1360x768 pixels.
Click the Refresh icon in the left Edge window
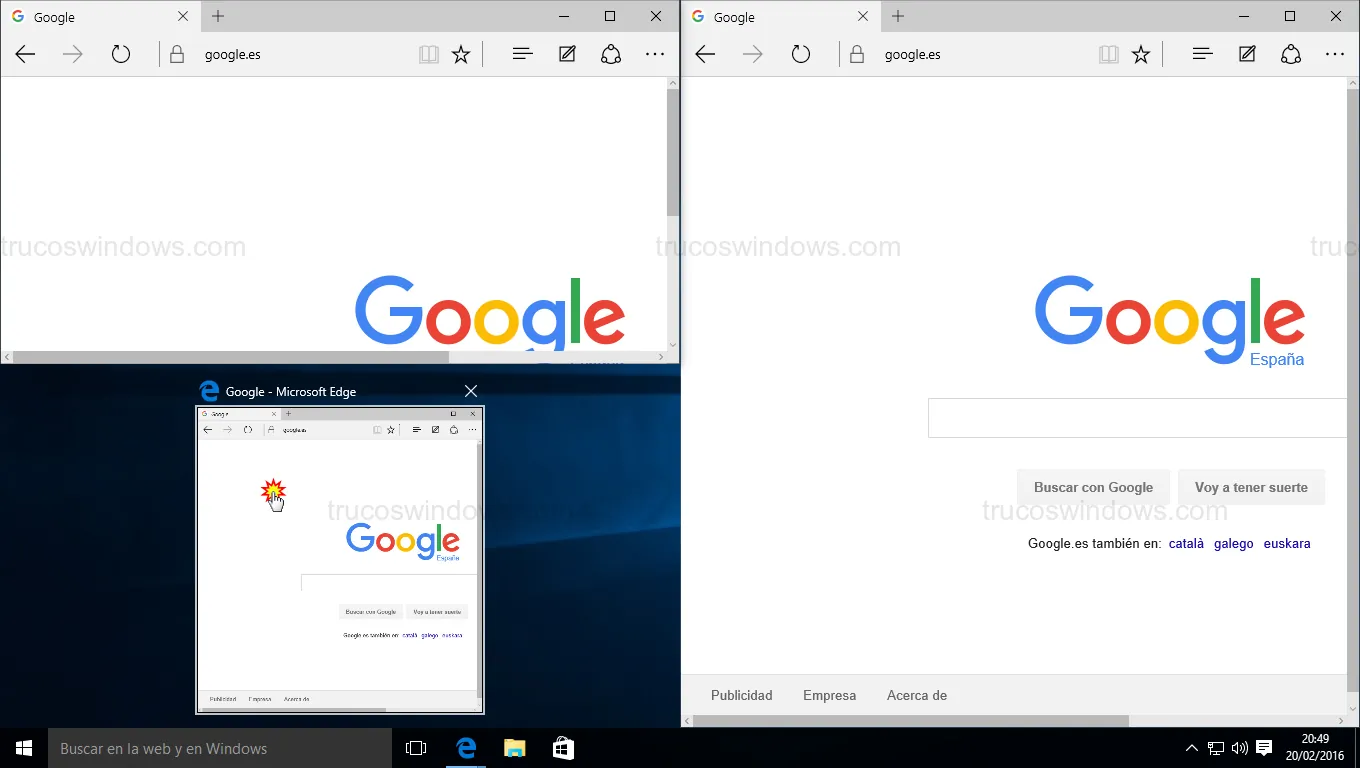click(x=121, y=55)
